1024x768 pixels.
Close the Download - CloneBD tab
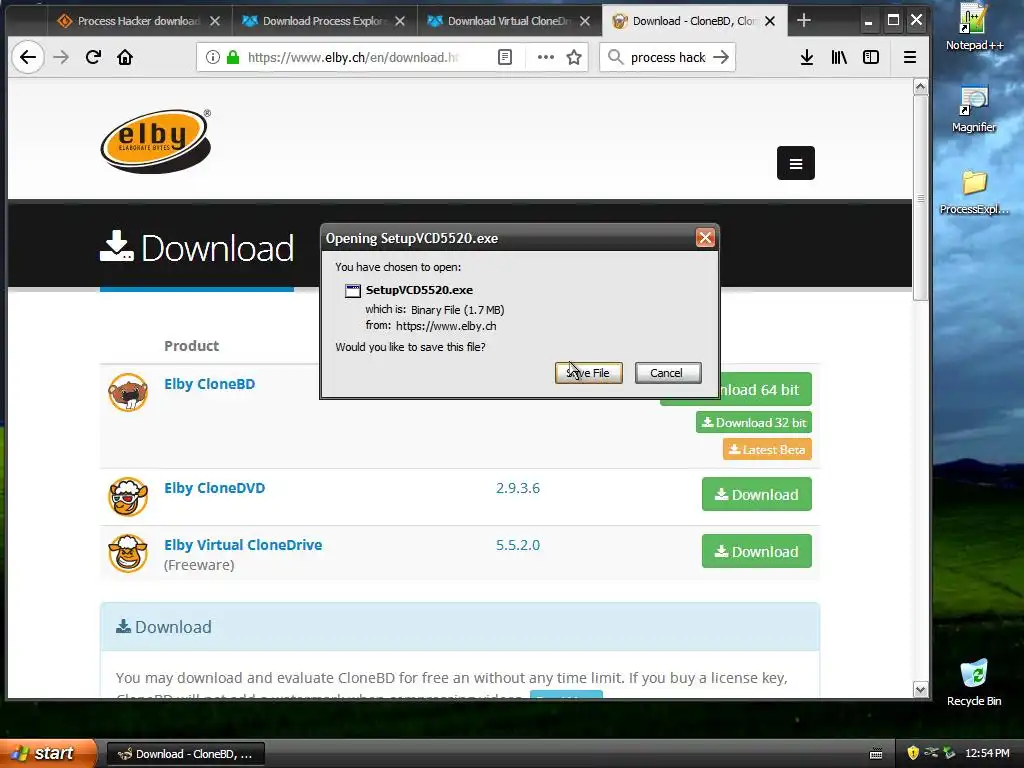tap(771, 21)
